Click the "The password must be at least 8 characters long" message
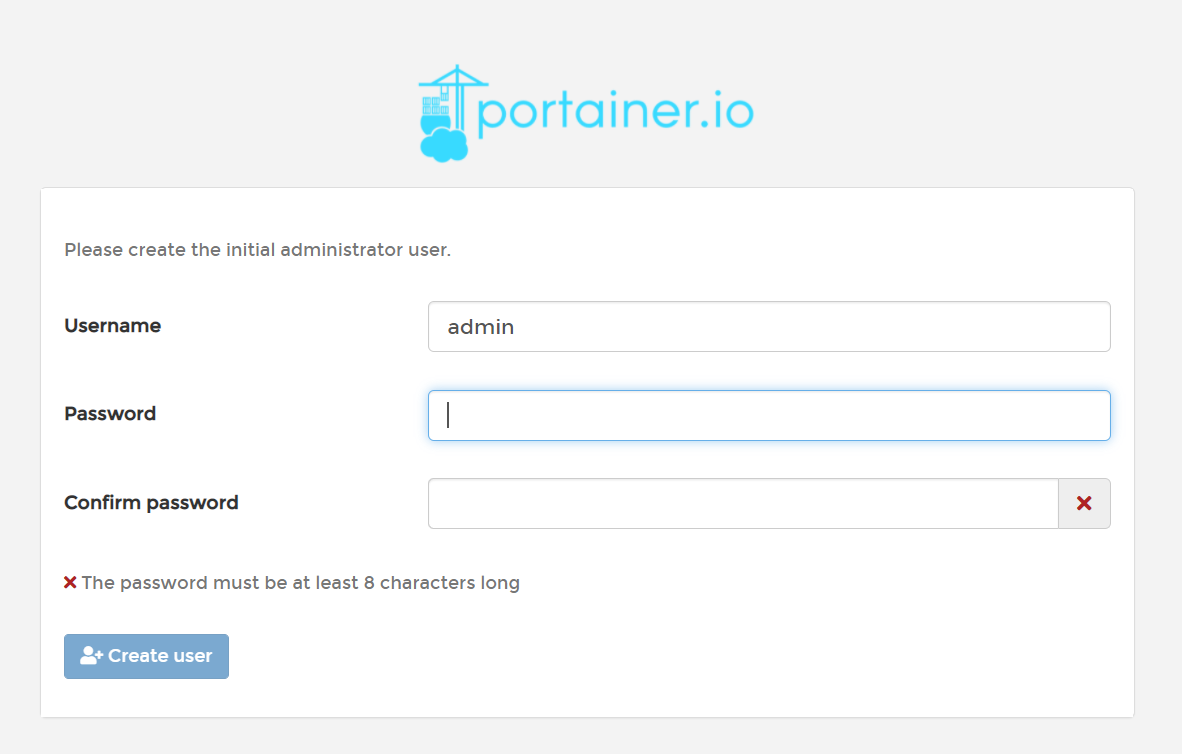This screenshot has height=754, width=1182. click(301, 583)
